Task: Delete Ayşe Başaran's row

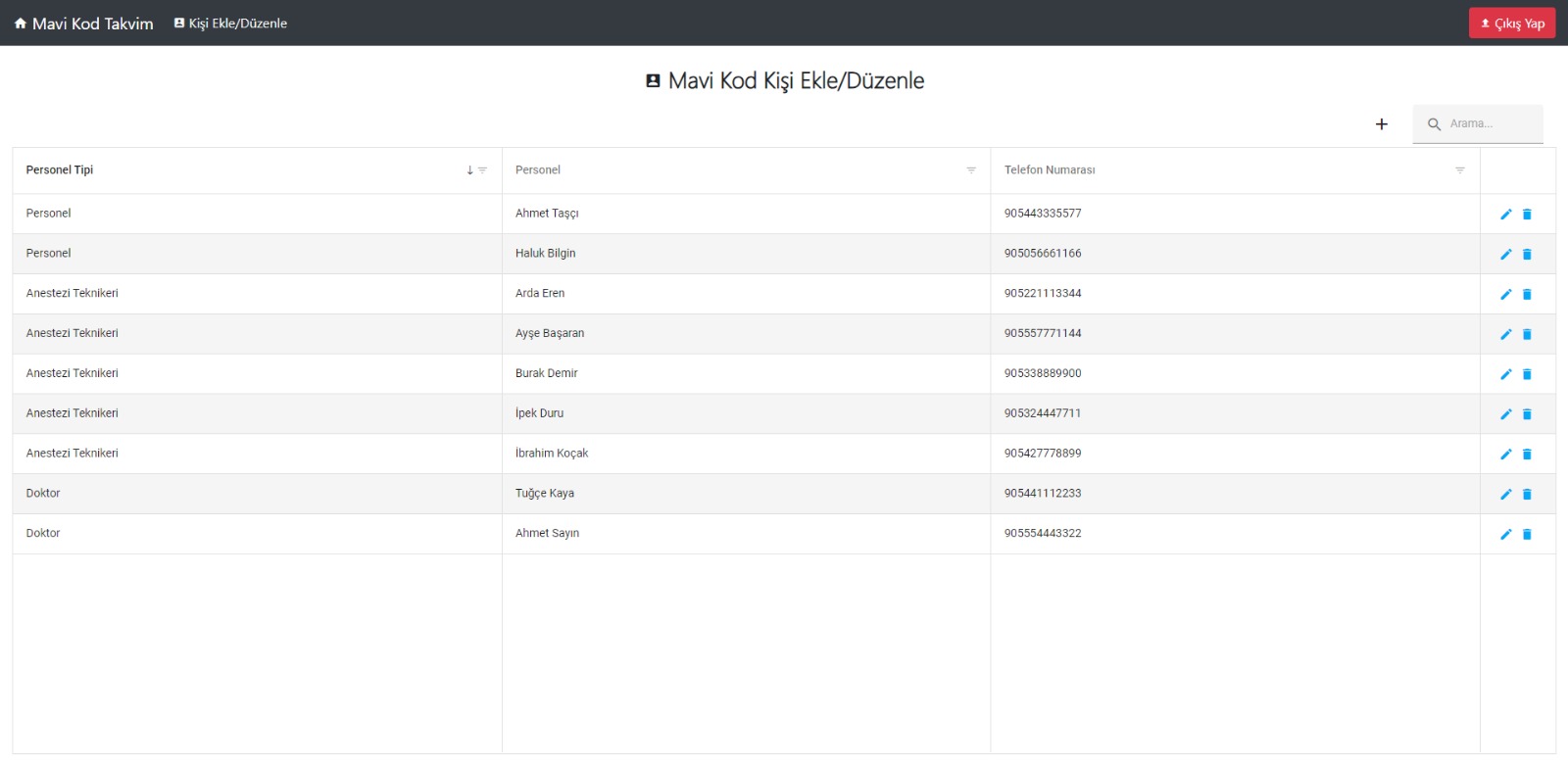Action: point(1527,335)
